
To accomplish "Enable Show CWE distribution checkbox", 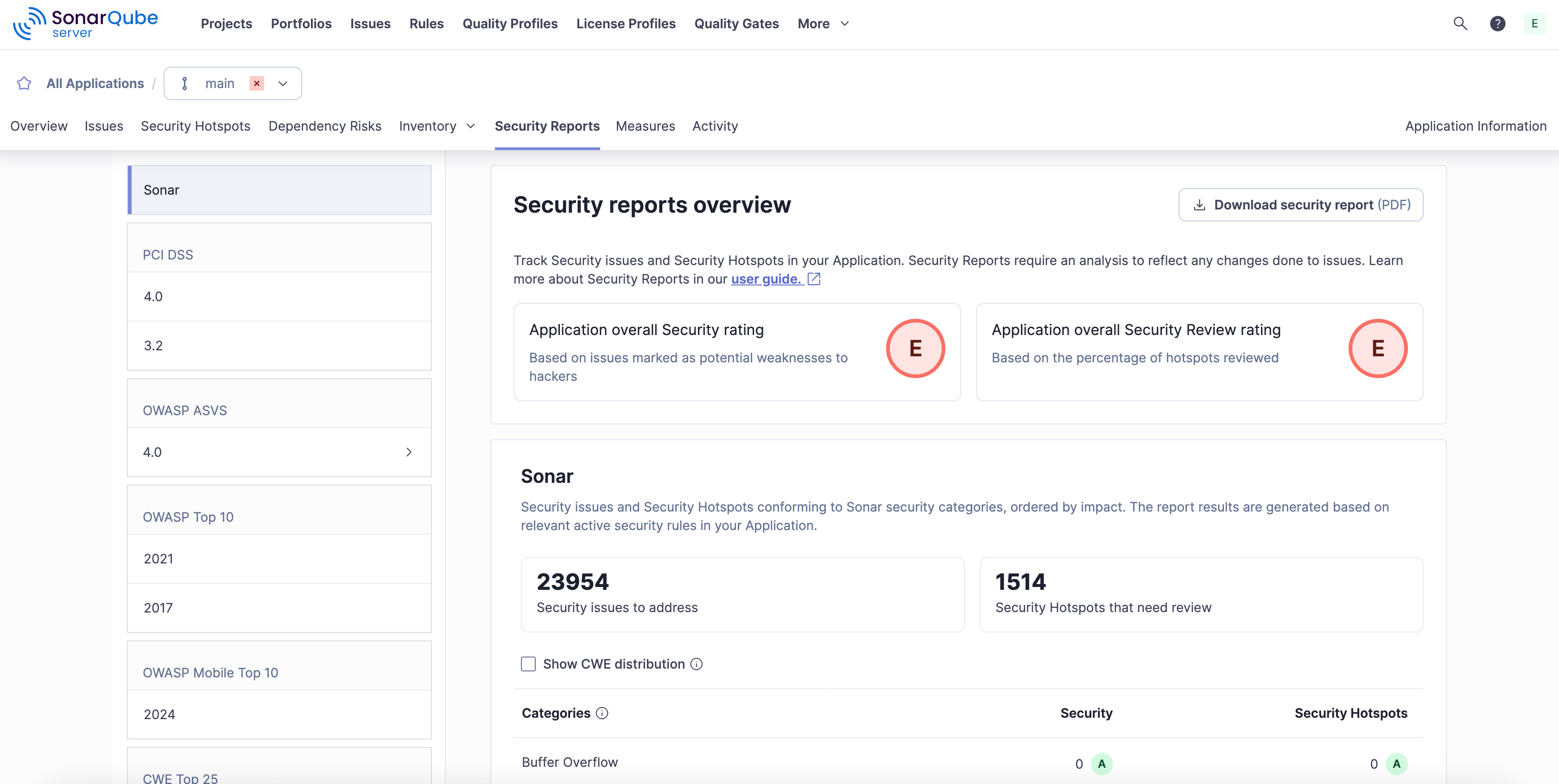I will point(528,664).
